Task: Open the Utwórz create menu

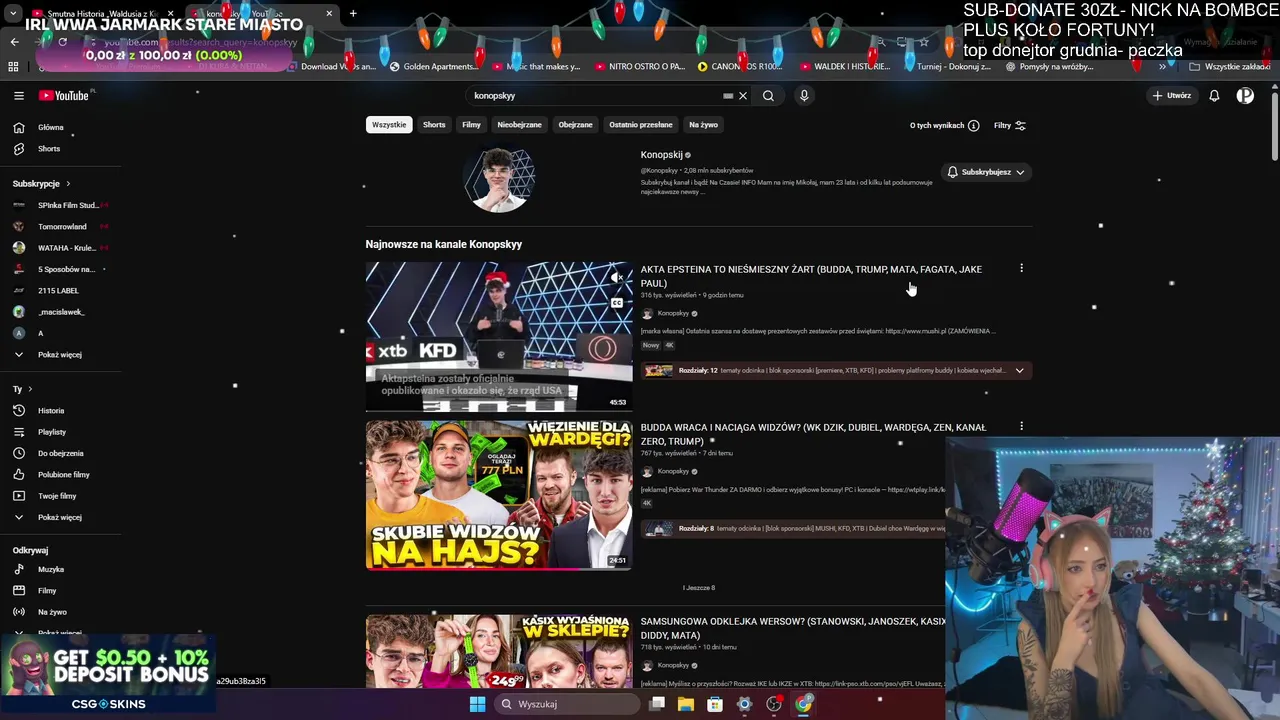Action: (1171, 96)
